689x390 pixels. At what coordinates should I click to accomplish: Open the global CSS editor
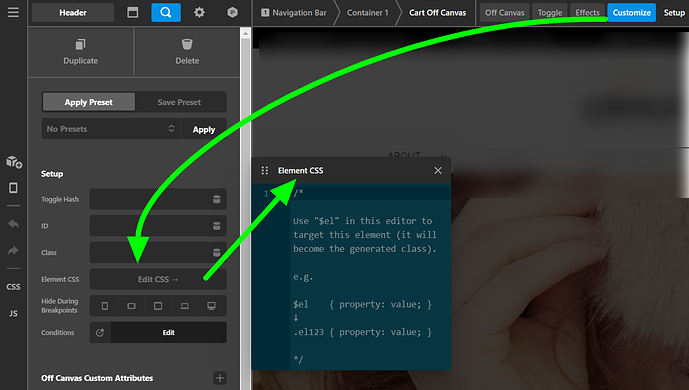[13, 287]
